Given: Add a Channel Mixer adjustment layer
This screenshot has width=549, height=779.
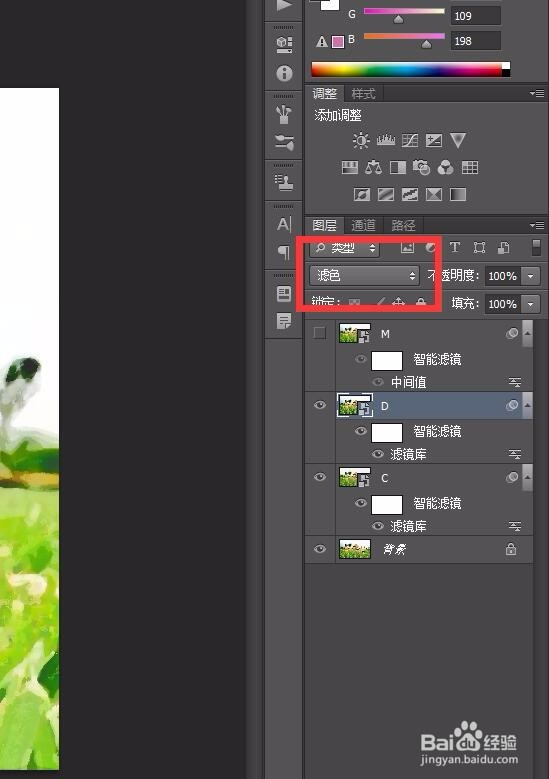Looking at the screenshot, I should (x=445, y=167).
